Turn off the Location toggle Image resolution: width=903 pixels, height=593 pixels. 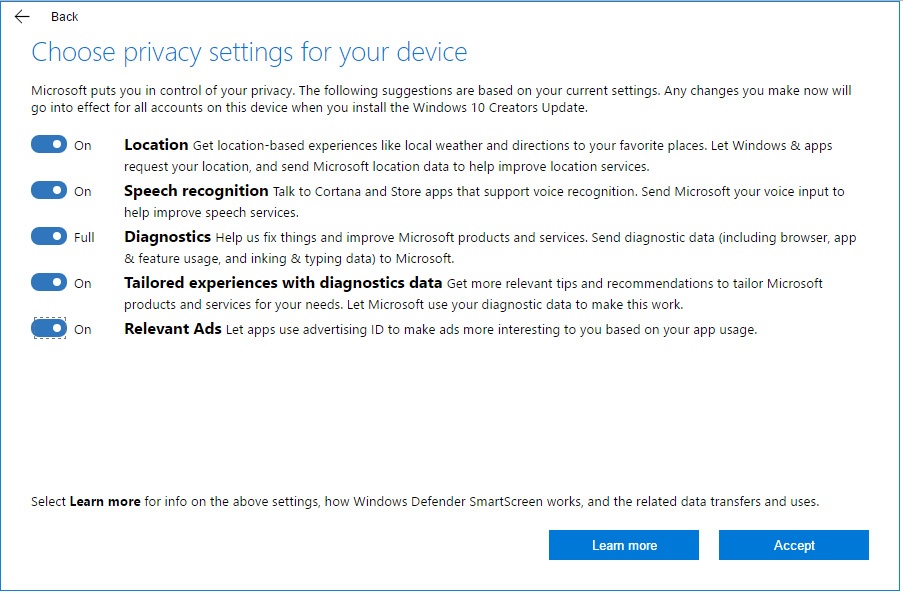(47, 144)
